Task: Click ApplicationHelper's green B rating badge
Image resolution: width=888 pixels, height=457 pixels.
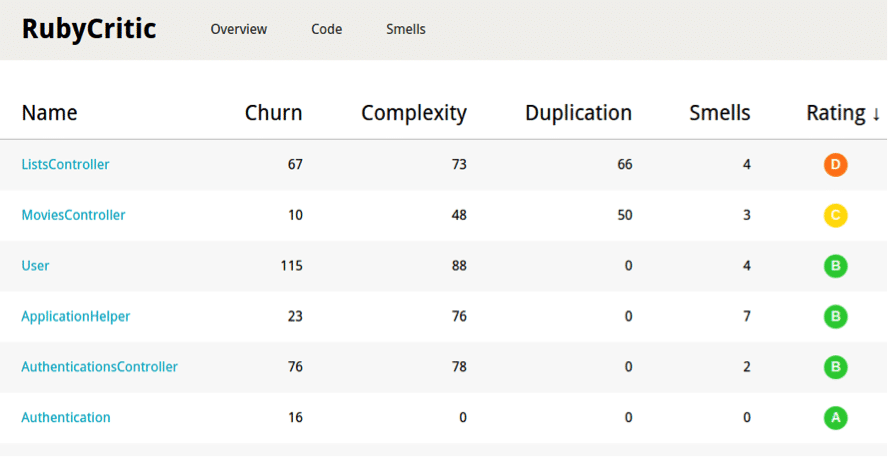Action: 836,317
